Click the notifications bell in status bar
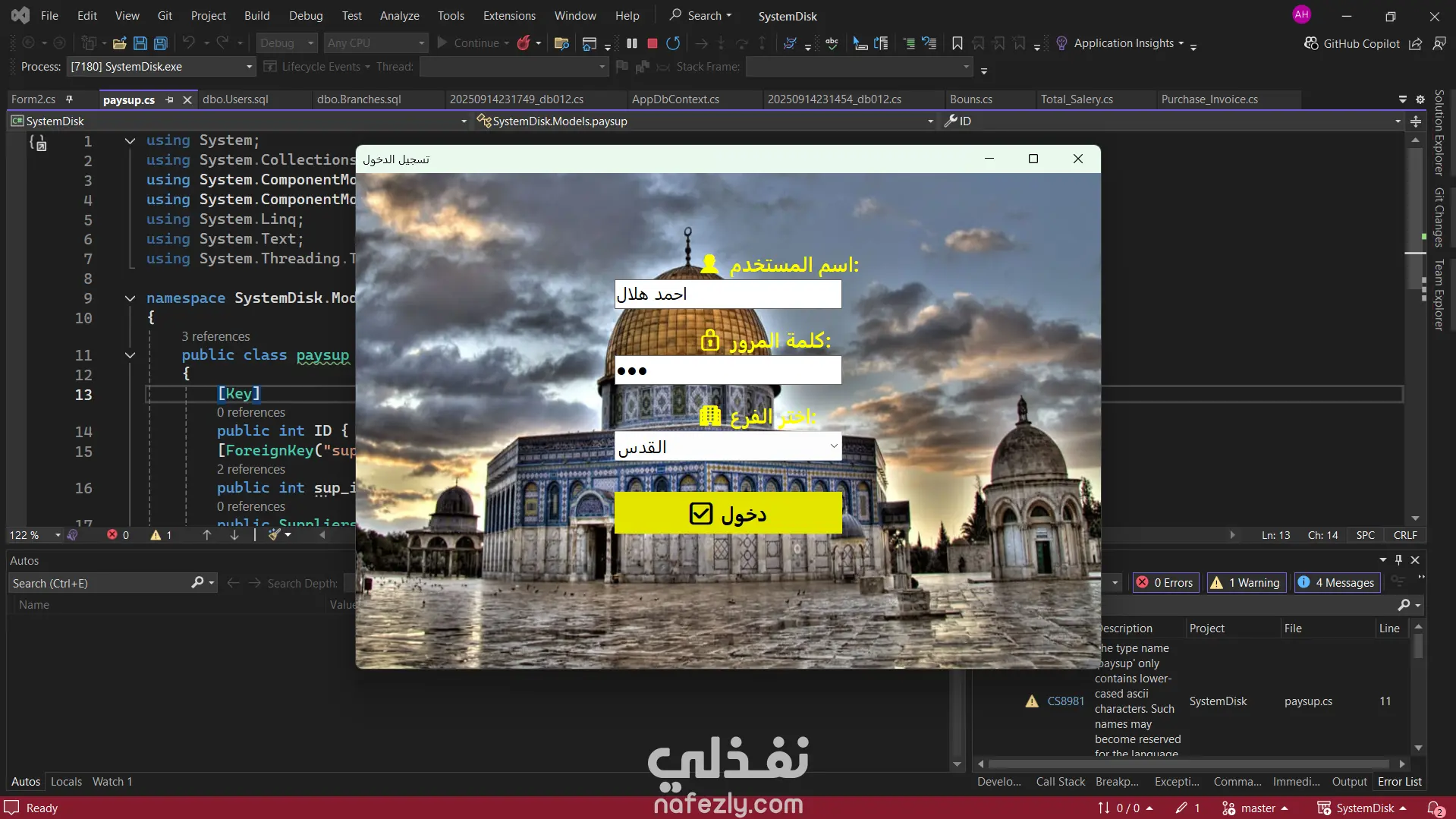This screenshot has height=819, width=1456. click(x=1435, y=808)
